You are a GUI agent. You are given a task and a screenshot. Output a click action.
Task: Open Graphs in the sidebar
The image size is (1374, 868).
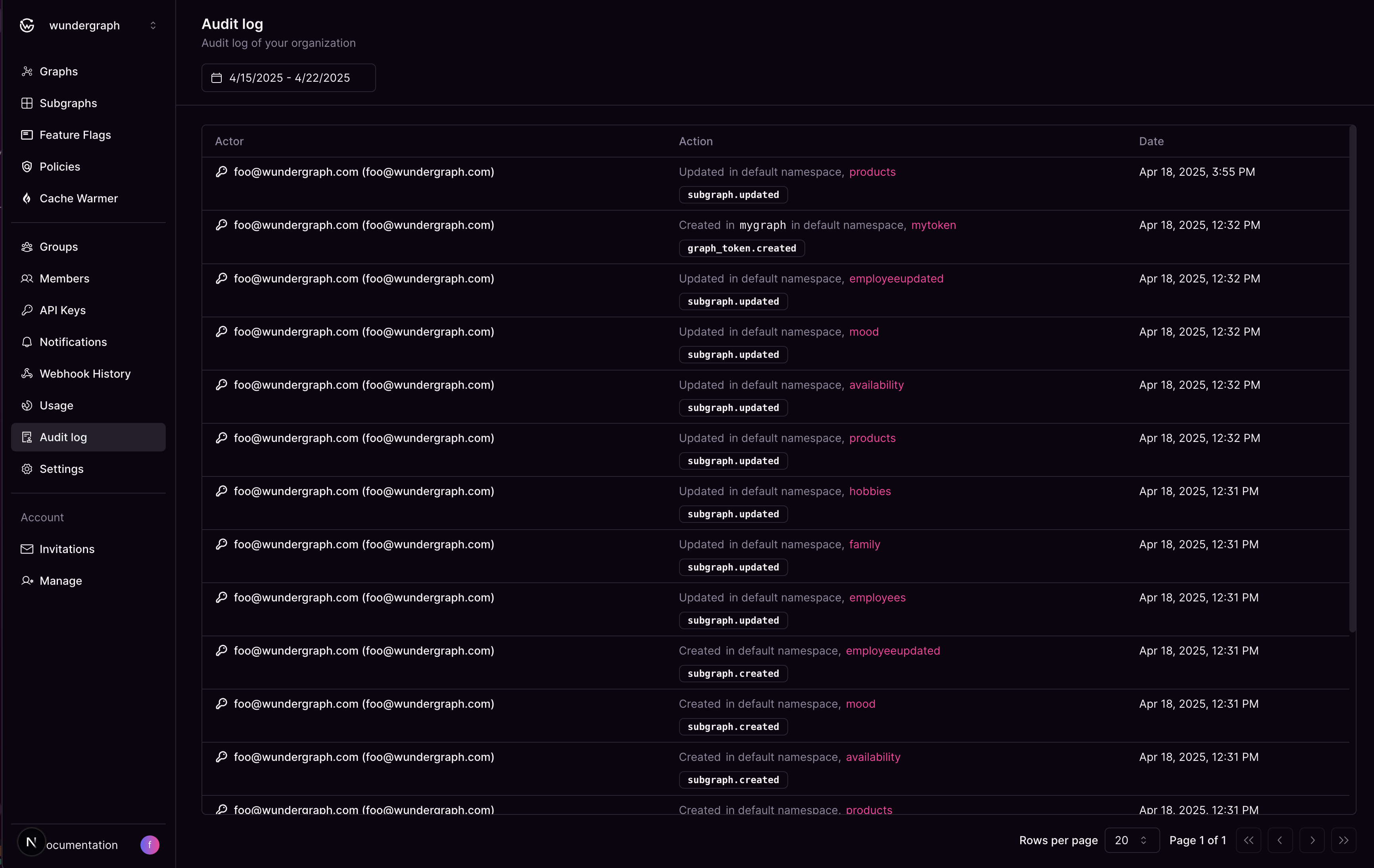(88, 71)
